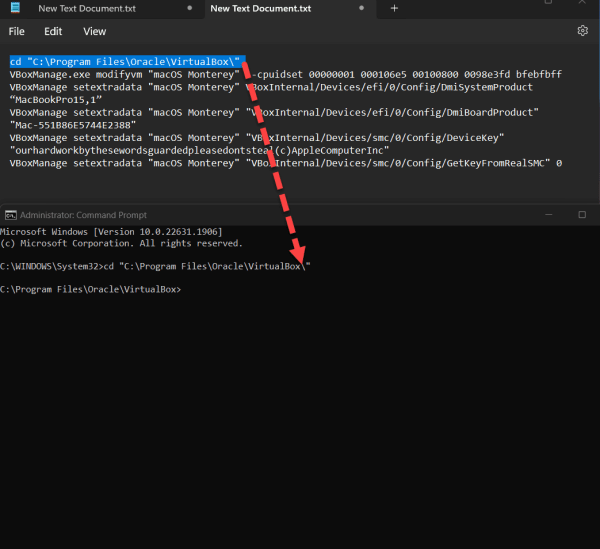Click the smc DeviceKey setextradata line
Screen dimensions: 600x549
(x=257, y=138)
